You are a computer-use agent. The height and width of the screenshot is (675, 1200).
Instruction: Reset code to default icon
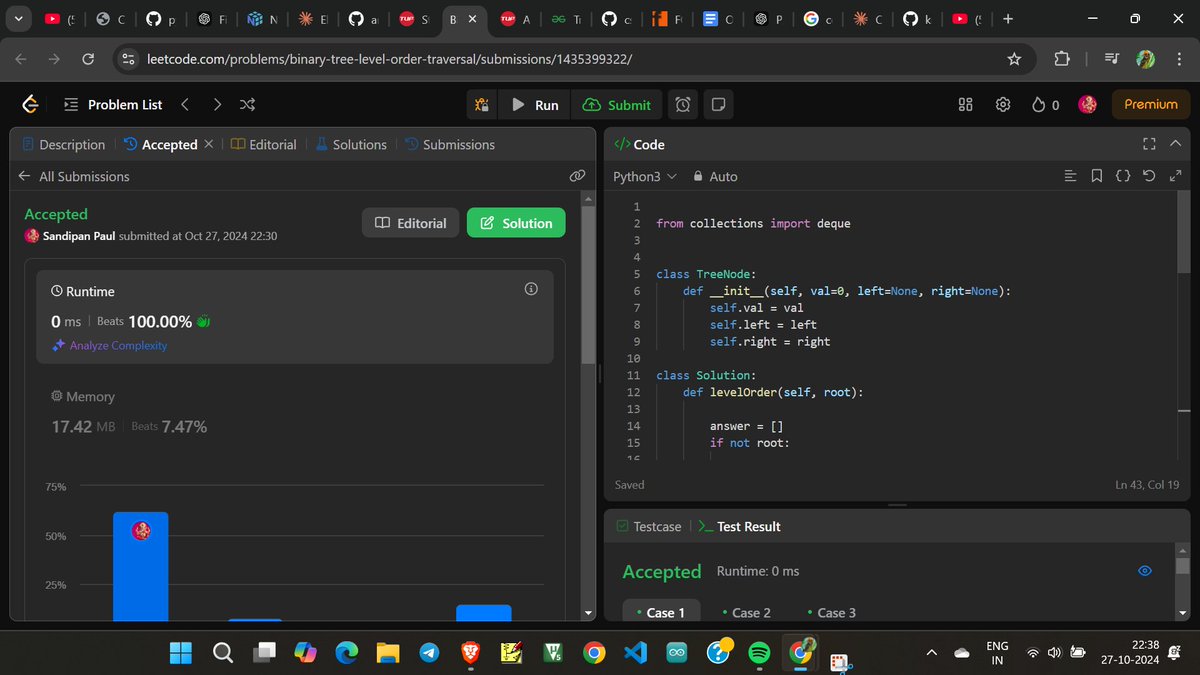[1149, 176]
